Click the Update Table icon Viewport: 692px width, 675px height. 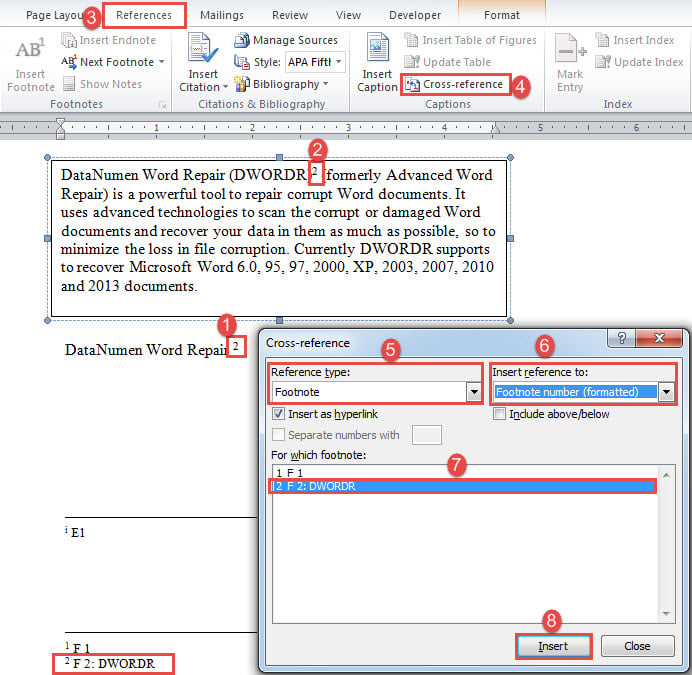point(412,62)
